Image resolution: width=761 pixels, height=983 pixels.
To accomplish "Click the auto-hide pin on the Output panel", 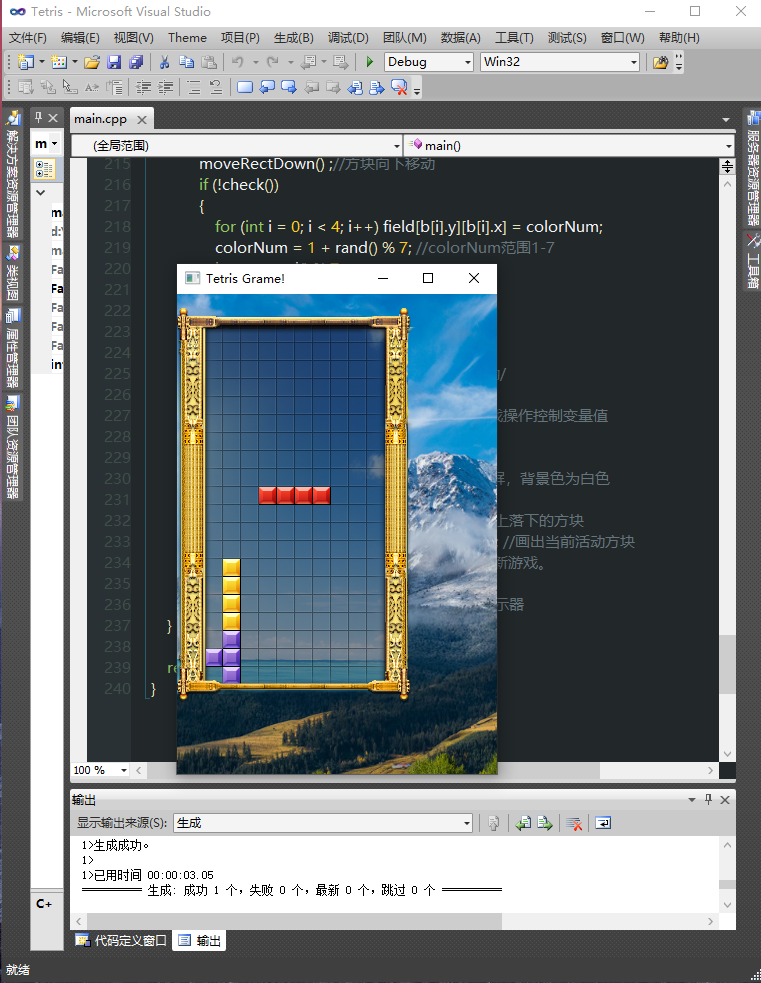I will (x=708, y=799).
